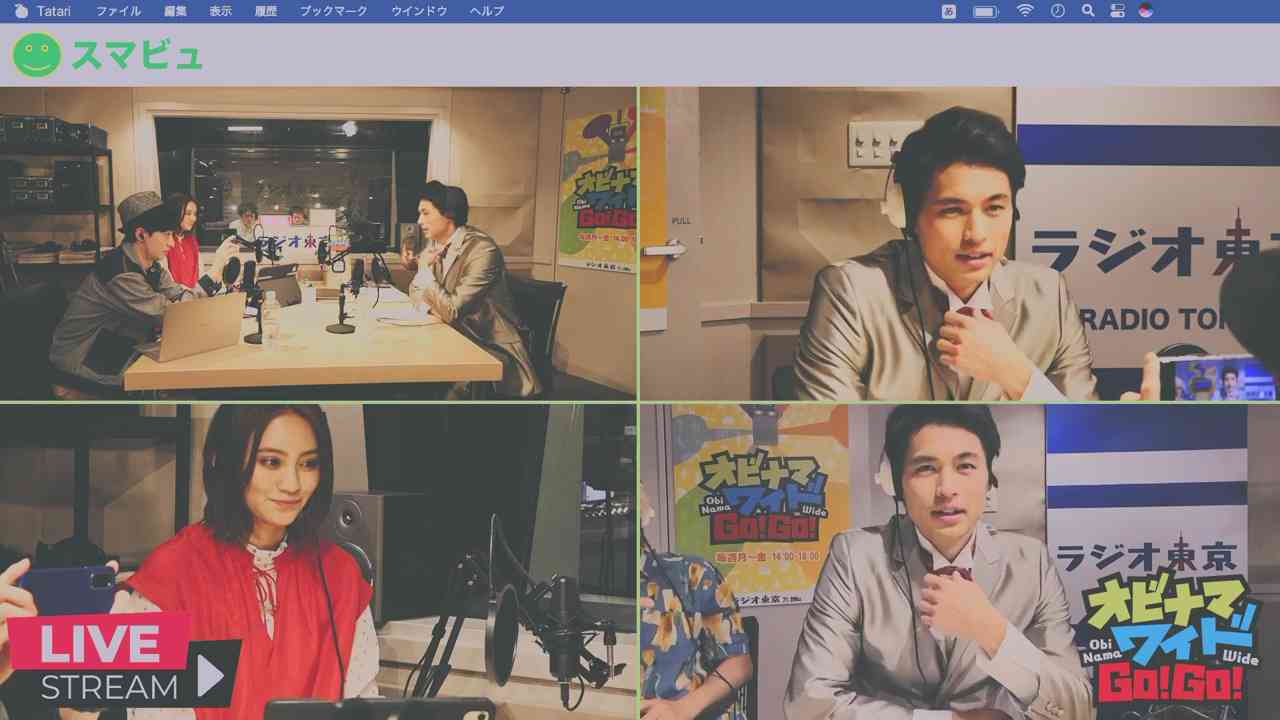
Task: Open Spotlight search magnifier
Action: coord(1088,11)
